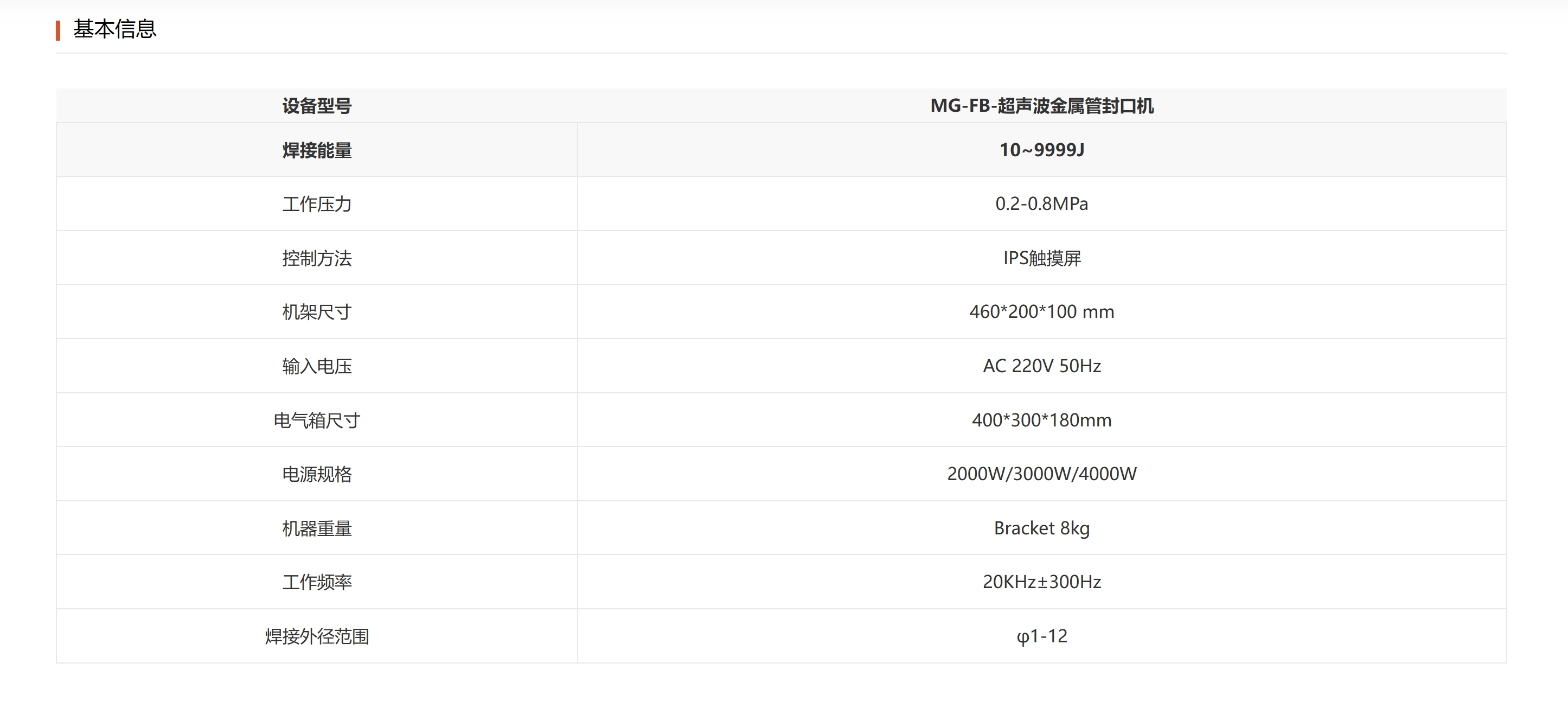The height and width of the screenshot is (708, 1568).
Task: Click the IPS触摸屏 control method value
Action: 1041,258
